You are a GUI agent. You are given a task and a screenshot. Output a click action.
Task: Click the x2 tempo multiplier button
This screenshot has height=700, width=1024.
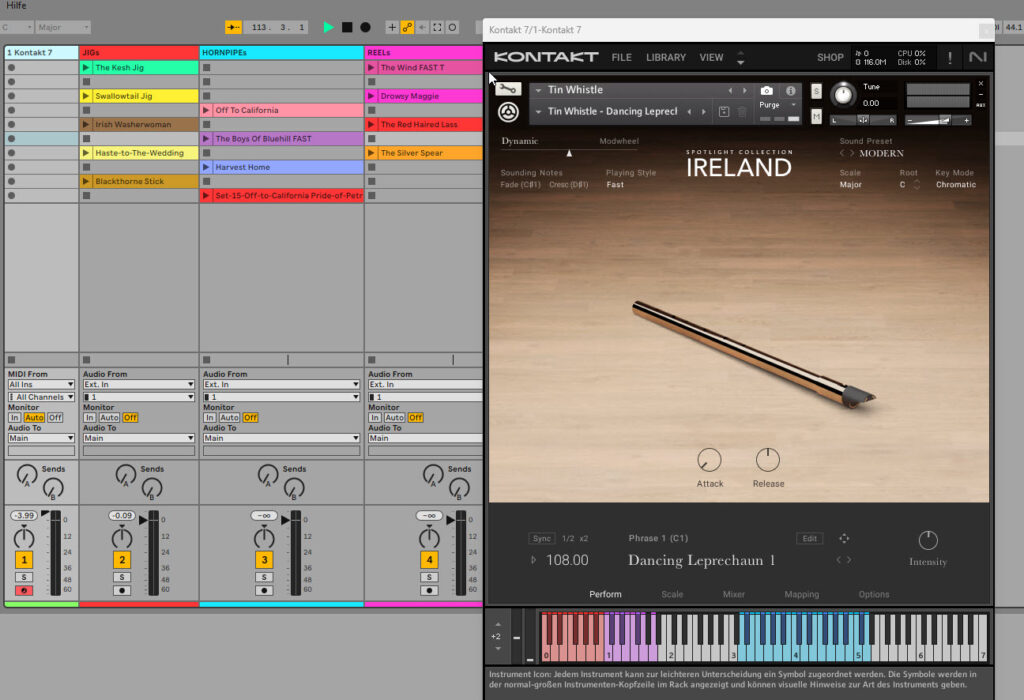coord(584,539)
